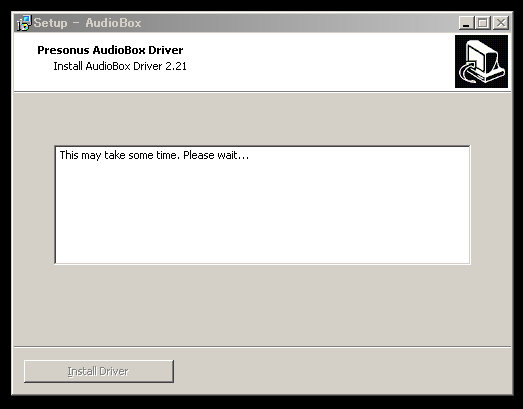This screenshot has width=523, height=409.
Task: Click the Setup icon in title bar
Action: click(x=23, y=23)
